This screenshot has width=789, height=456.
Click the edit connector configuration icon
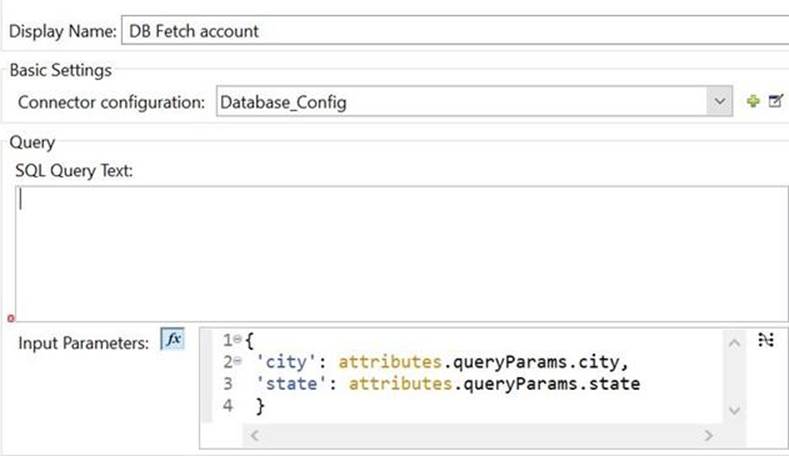click(774, 102)
